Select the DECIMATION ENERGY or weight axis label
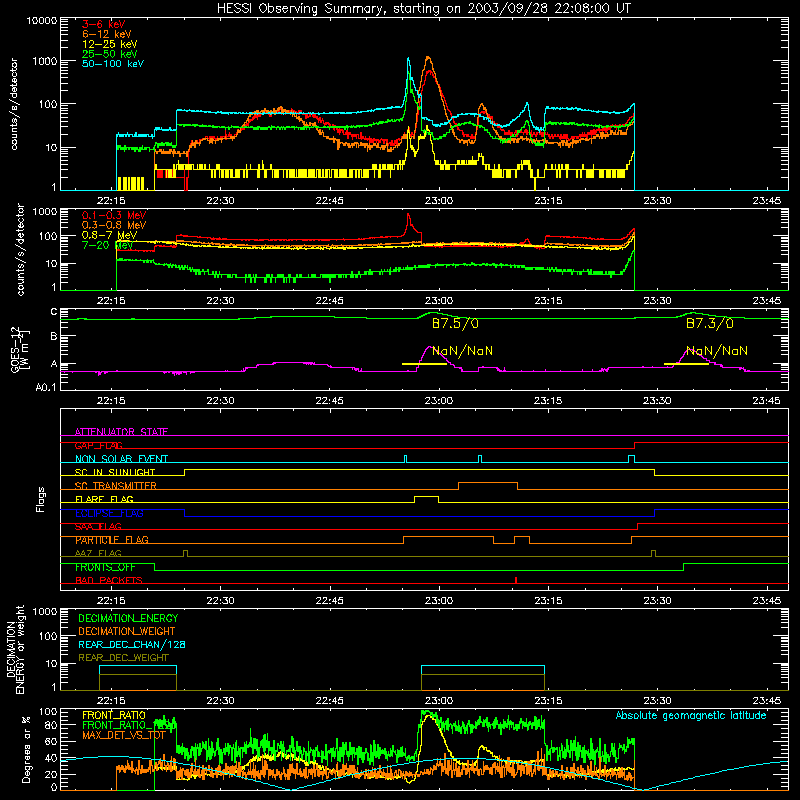 [x=15, y=649]
